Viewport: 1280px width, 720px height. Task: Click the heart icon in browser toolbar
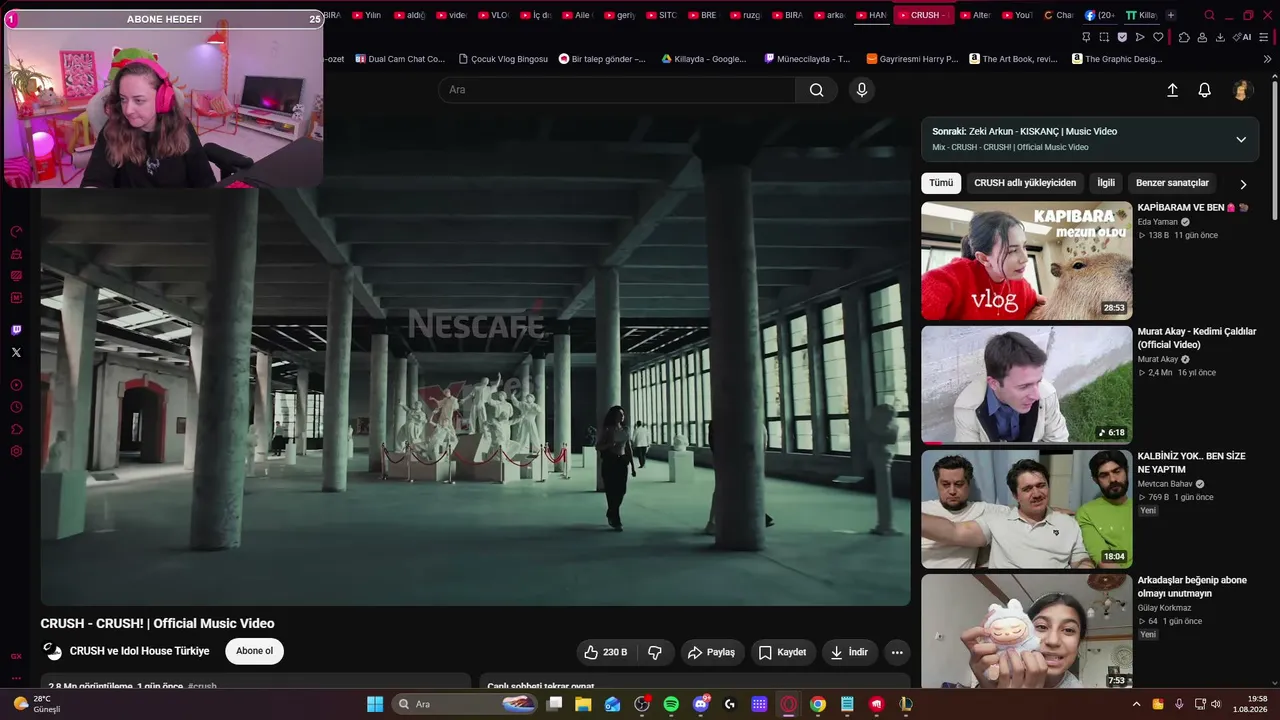[1158, 37]
